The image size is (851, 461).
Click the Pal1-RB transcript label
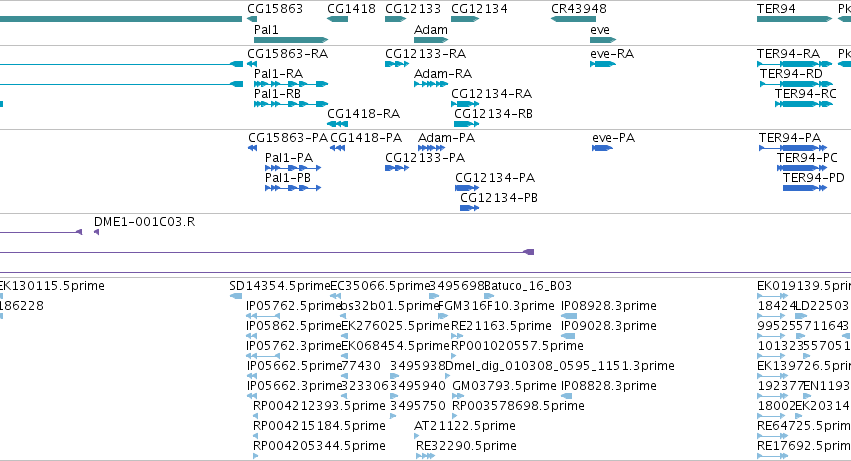click(x=277, y=93)
